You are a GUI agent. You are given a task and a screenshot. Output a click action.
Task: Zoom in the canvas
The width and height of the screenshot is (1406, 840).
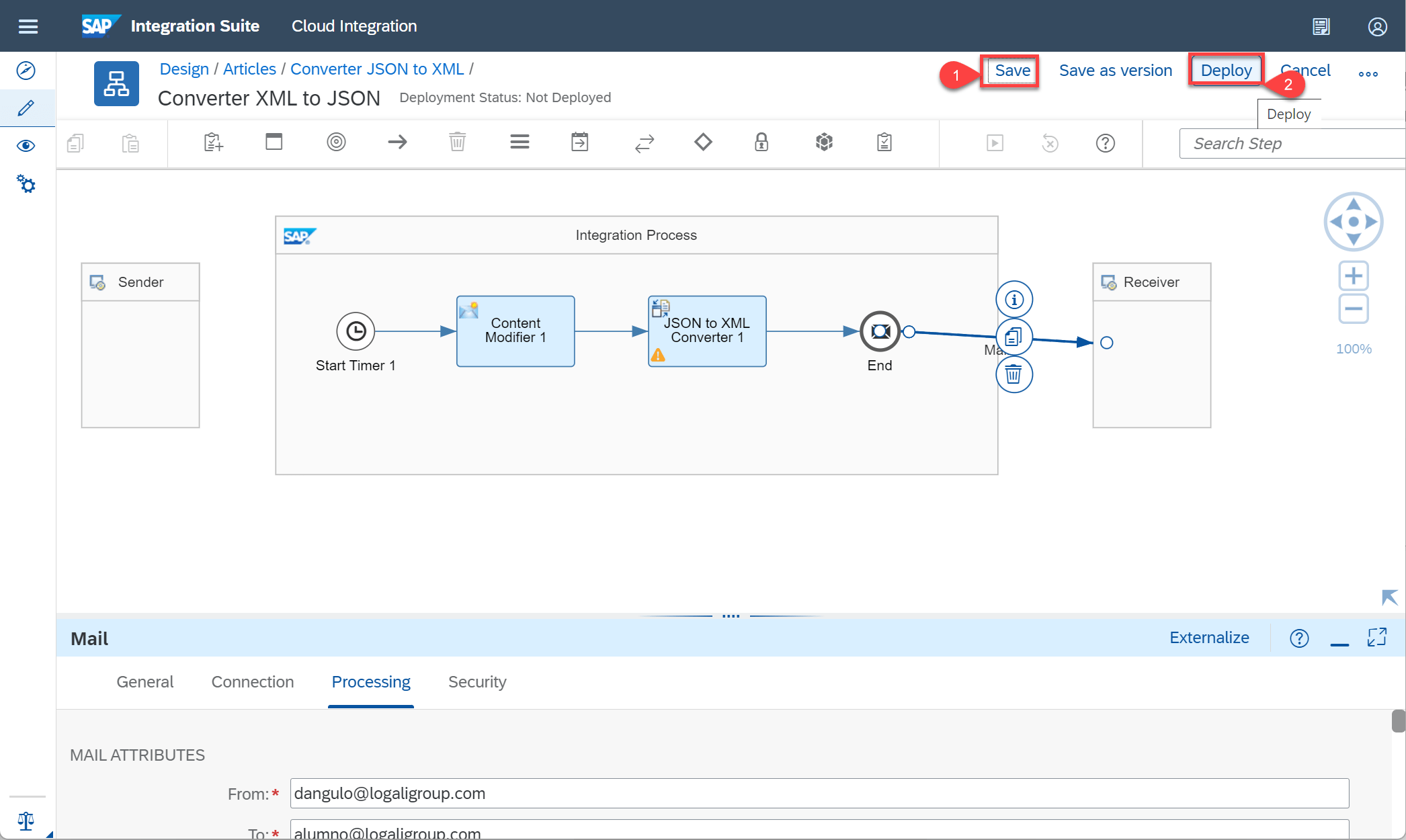pyautogui.click(x=1354, y=276)
